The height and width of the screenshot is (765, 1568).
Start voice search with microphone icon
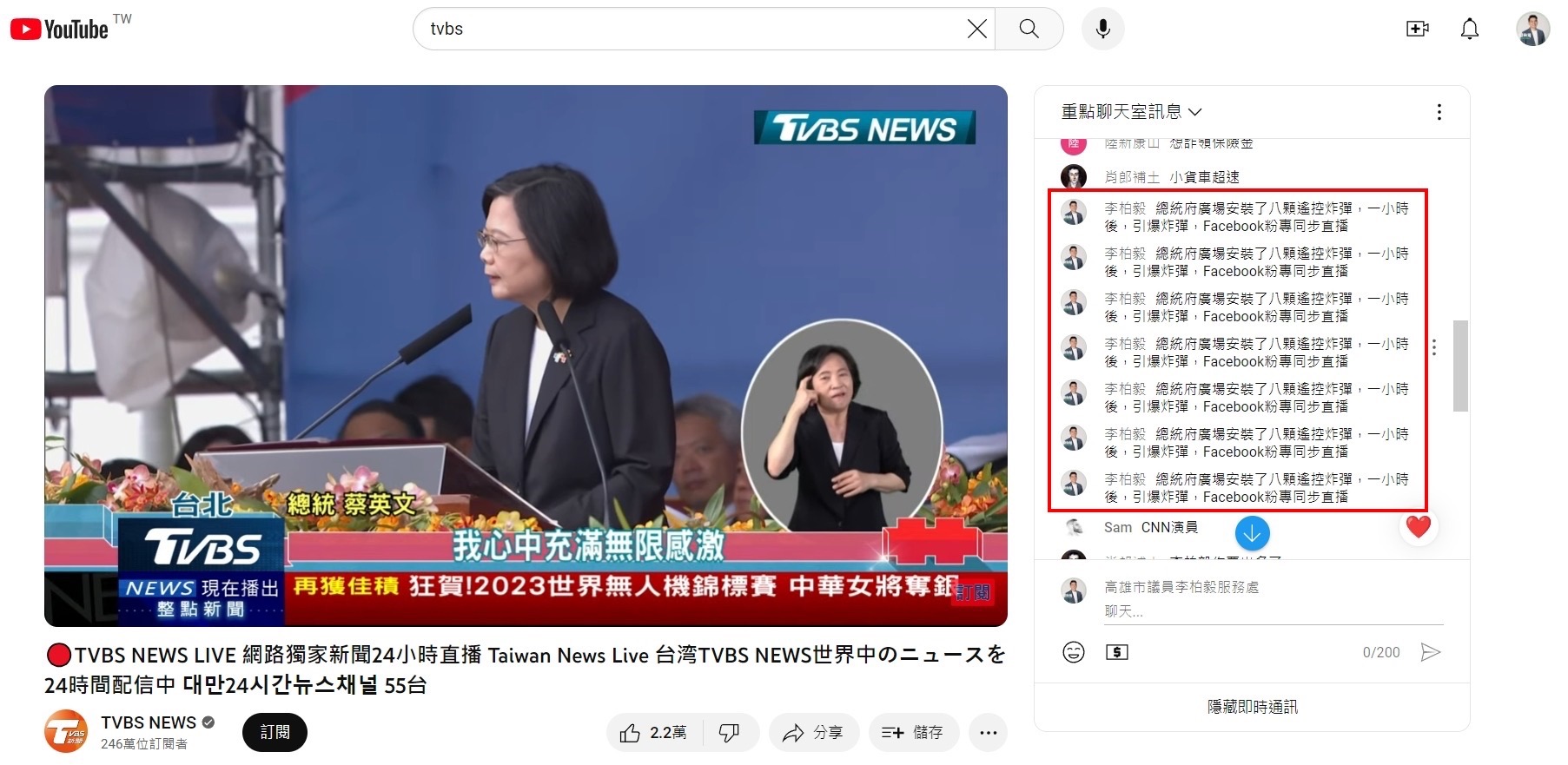click(x=1102, y=29)
